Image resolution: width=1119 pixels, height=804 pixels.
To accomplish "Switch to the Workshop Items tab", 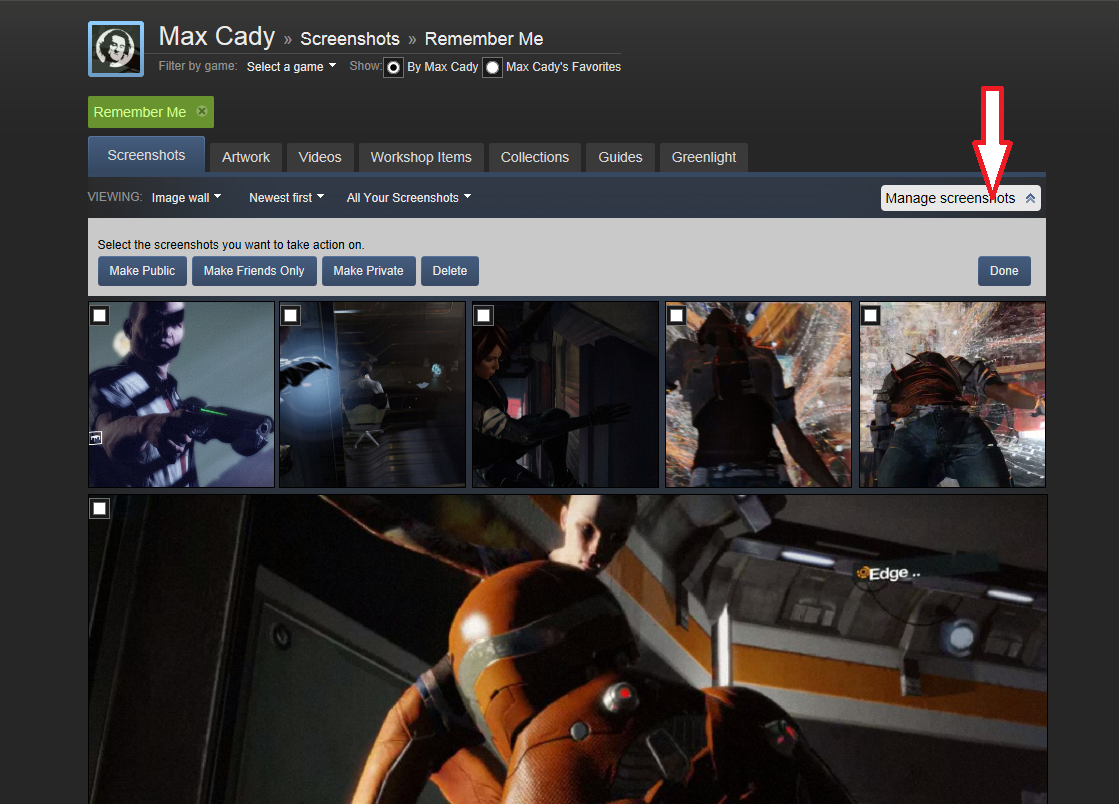I will (421, 157).
